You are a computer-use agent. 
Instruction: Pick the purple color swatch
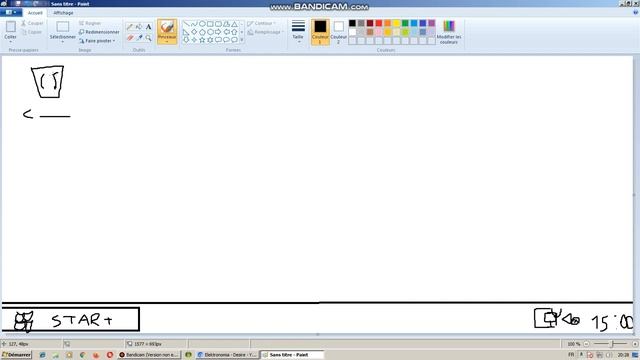(x=431, y=23)
